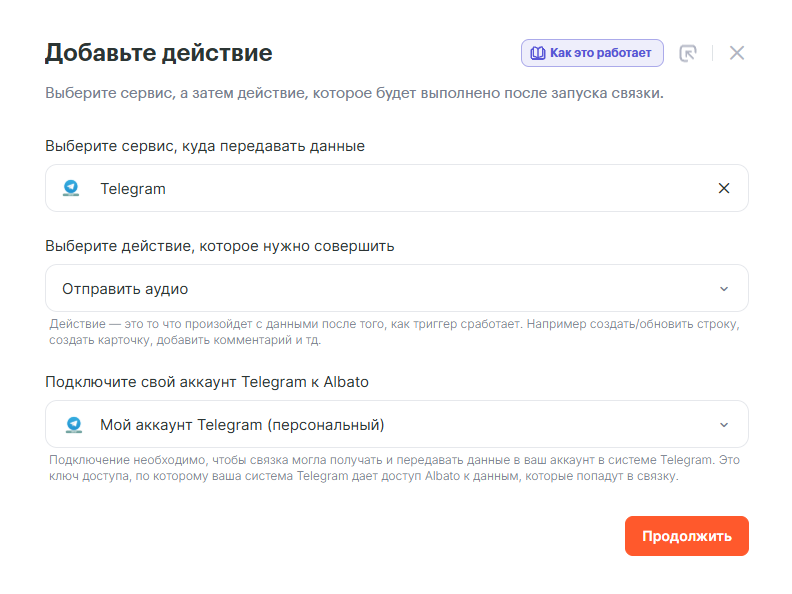The image size is (792, 594).
Task: Select 'Мой аккаунт Telegram (персональный)' account text
Action: (242, 425)
